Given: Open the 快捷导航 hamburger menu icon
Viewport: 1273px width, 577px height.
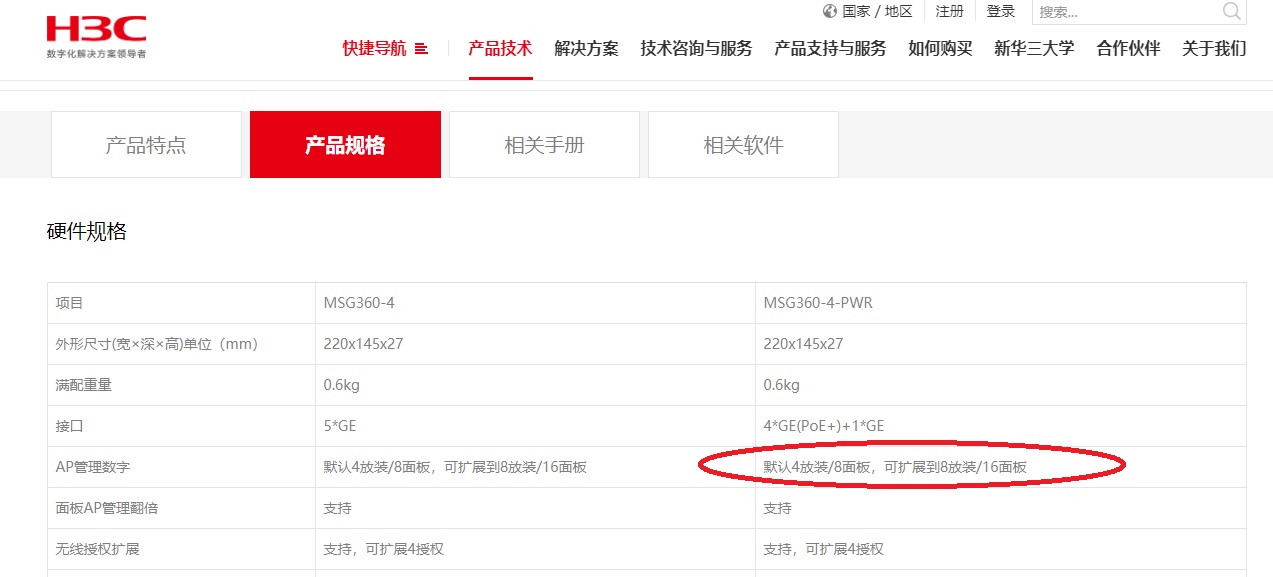Looking at the screenshot, I should click(x=421, y=48).
